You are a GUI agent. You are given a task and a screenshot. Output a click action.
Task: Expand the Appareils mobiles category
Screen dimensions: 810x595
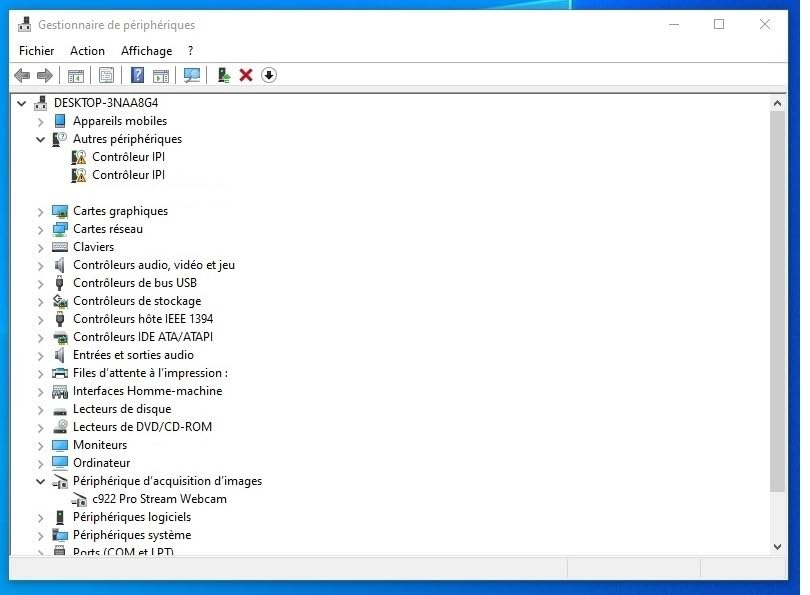(40, 121)
